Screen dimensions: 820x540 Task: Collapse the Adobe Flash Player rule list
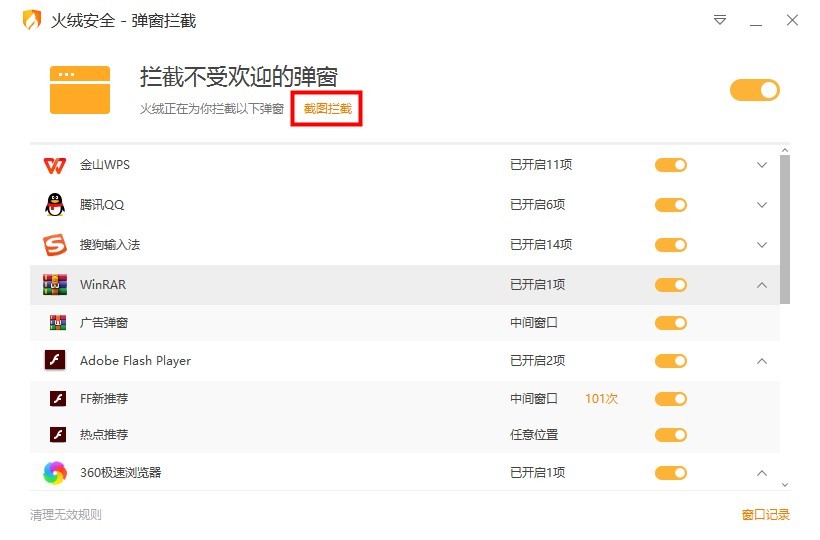tap(762, 361)
